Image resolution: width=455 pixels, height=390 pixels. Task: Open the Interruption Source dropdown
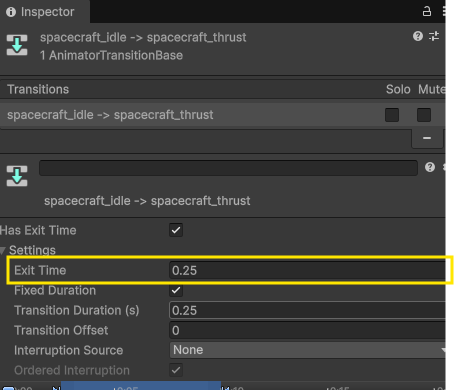tap(307, 350)
